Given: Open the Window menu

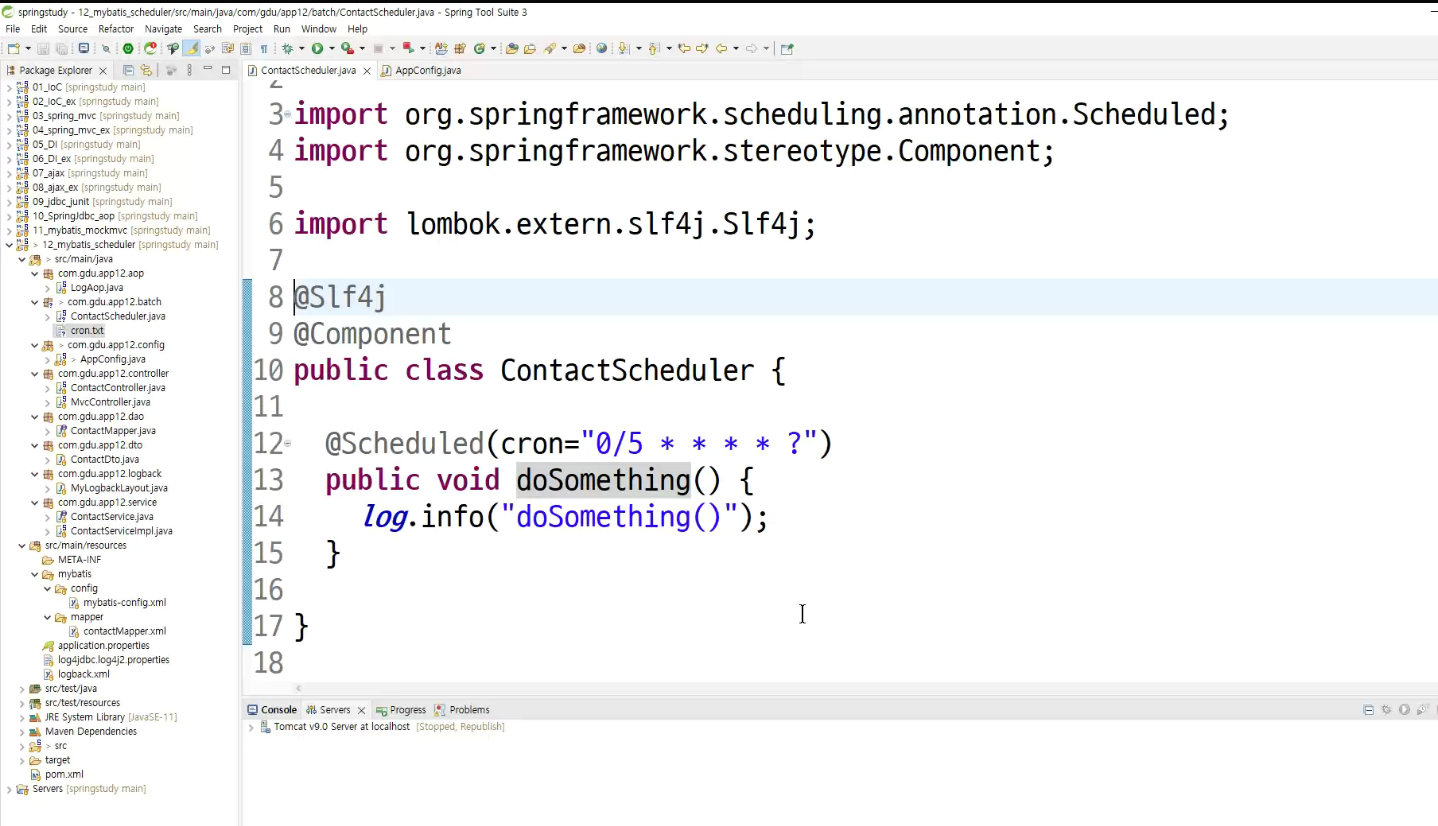Looking at the screenshot, I should (318, 29).
